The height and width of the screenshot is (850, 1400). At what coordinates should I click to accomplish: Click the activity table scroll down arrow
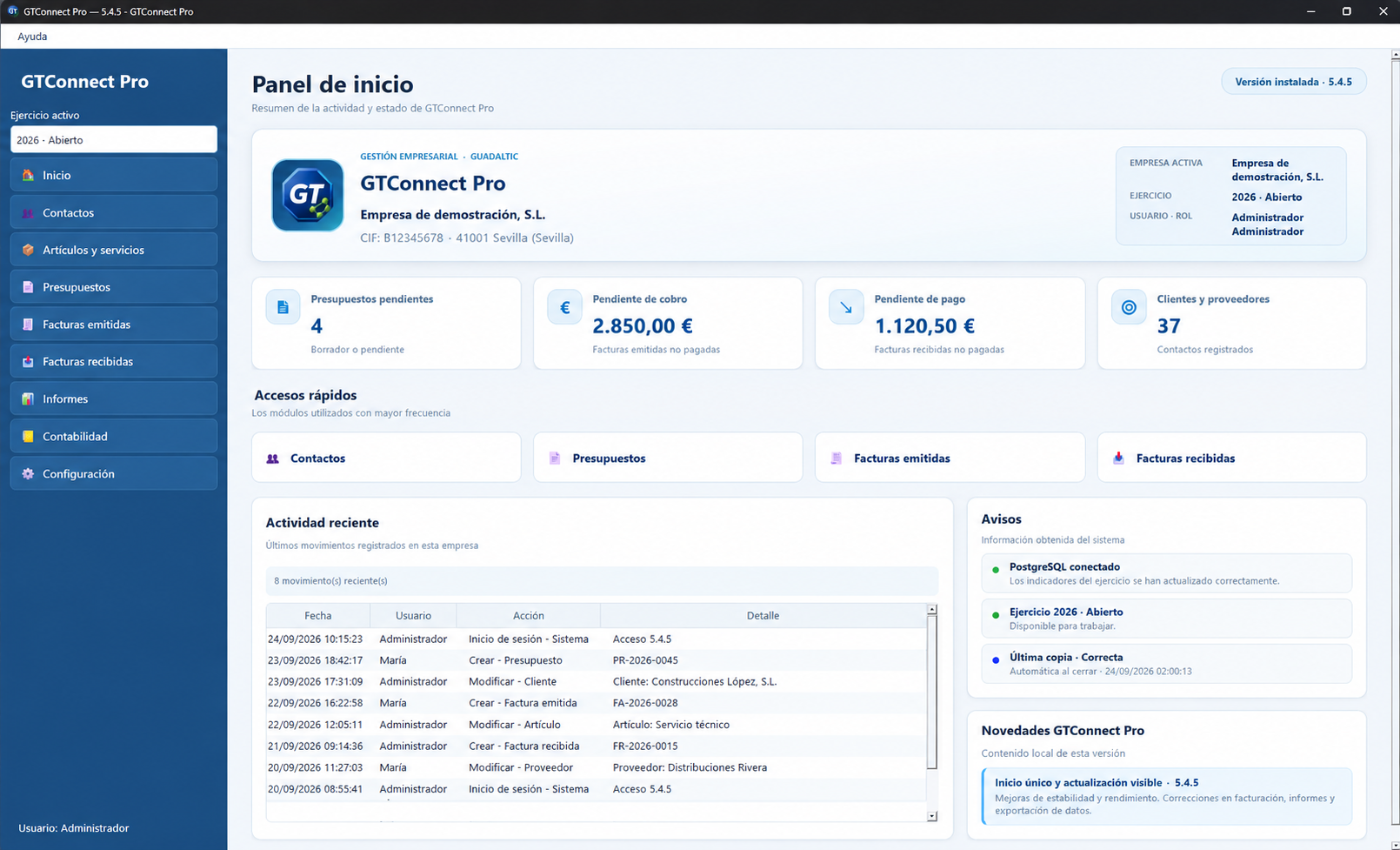931,816
